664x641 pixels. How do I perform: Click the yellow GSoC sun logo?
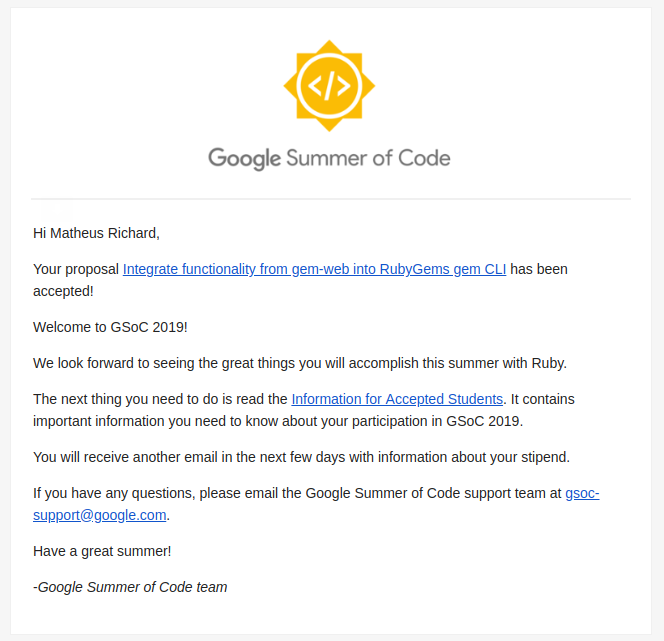tap(329, 86)
